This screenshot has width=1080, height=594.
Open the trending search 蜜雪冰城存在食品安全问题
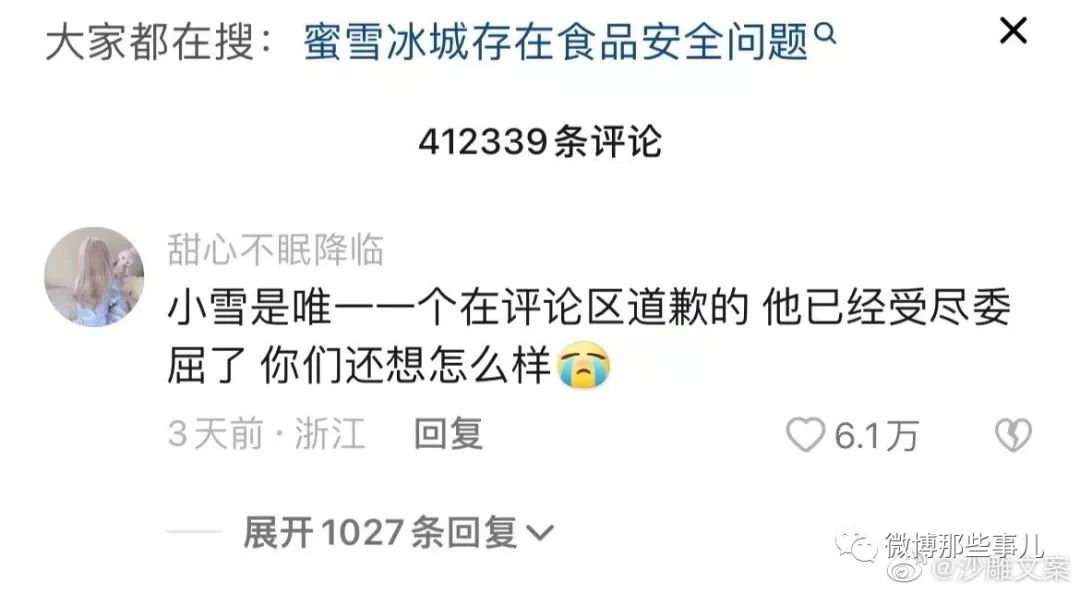pyautogui.click(x=555, y=42)
